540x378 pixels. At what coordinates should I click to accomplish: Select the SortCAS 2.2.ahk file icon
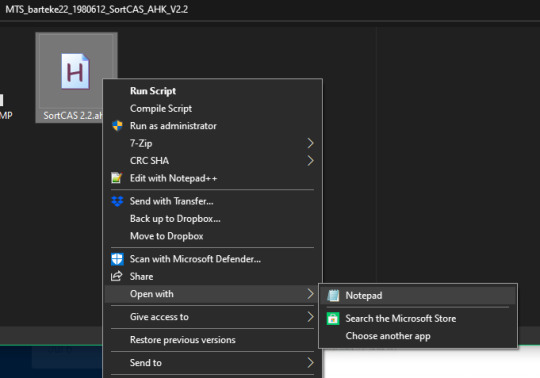coord(75,72)
